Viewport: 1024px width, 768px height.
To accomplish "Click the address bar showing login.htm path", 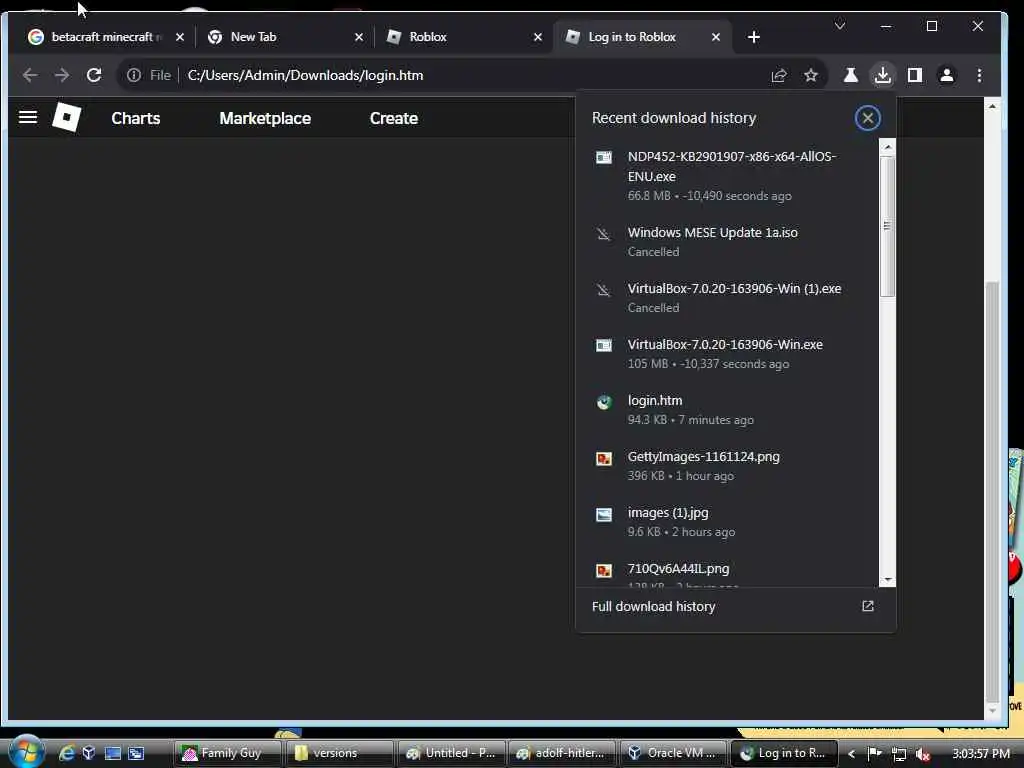I will pyautogui.click(x=470, y=75).
